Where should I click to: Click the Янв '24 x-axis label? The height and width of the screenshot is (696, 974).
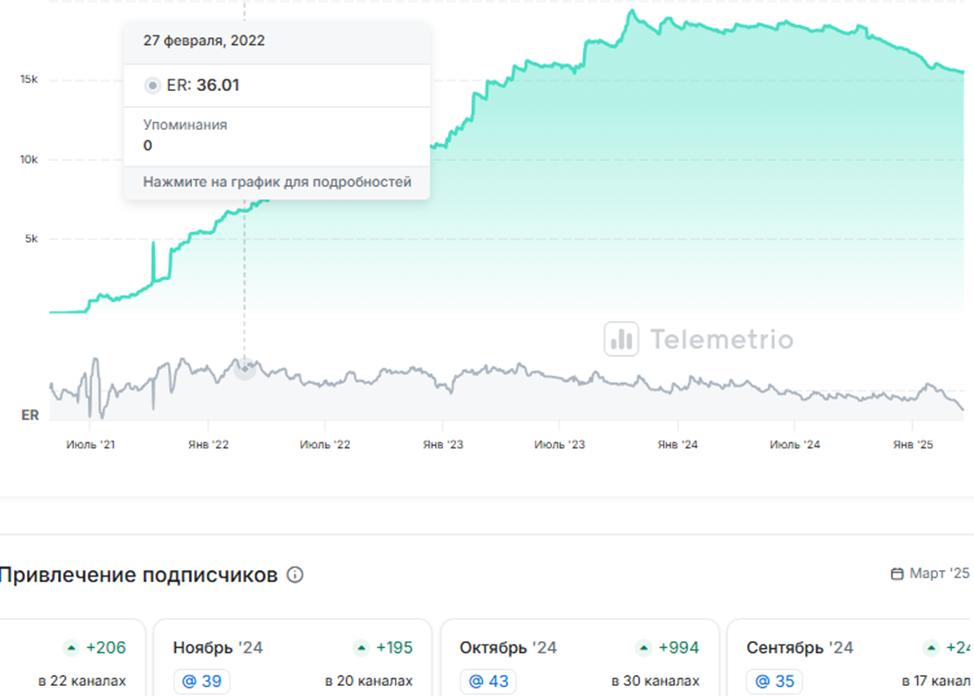click(678, 445)
